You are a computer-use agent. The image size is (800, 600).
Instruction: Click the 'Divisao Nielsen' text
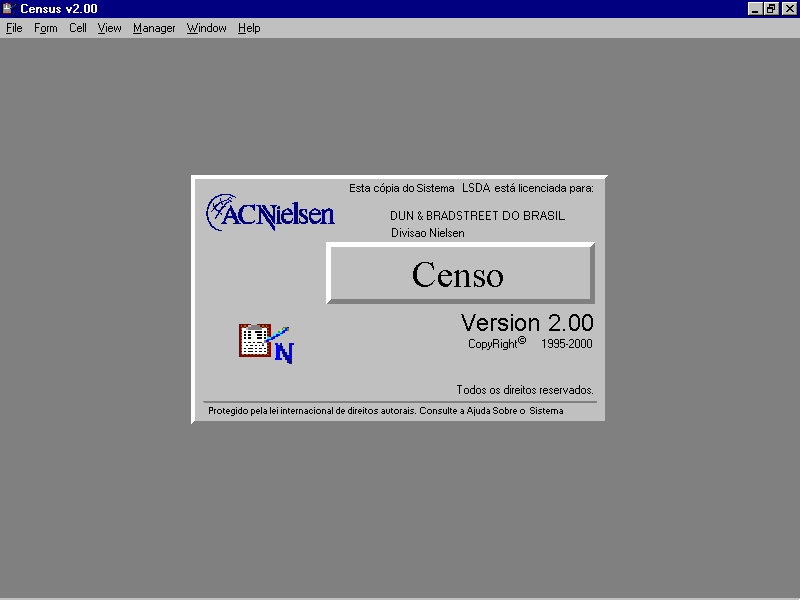tap(428, 233)
